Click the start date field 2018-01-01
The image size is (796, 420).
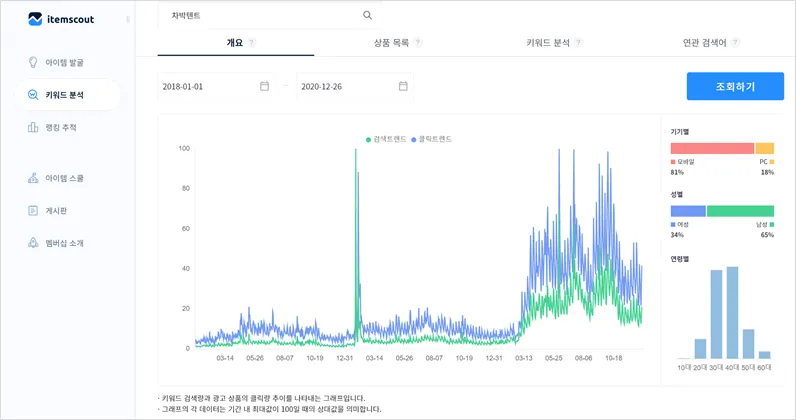click(x=216, y=86)
